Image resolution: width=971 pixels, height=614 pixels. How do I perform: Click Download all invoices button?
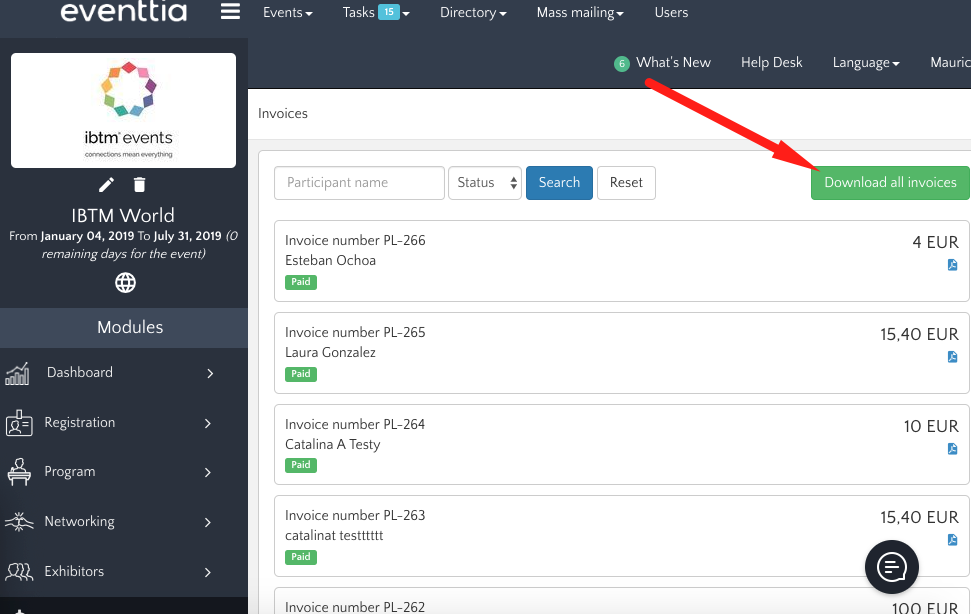point(890,183)
